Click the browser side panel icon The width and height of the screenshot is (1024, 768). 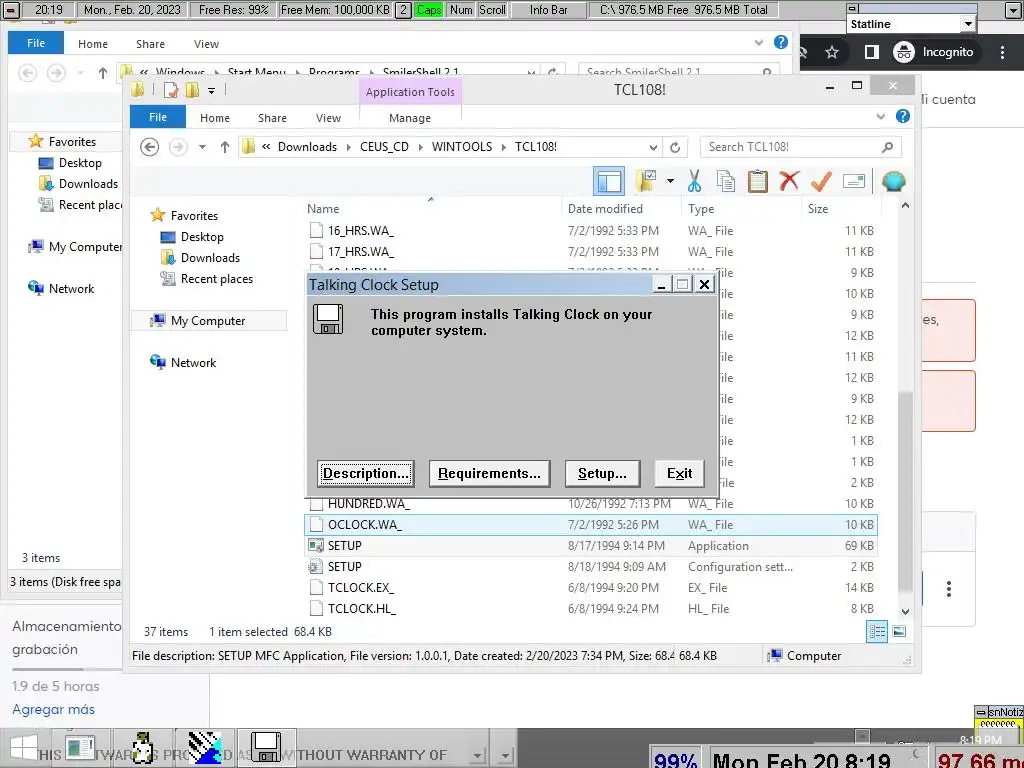tap(871, 52)
